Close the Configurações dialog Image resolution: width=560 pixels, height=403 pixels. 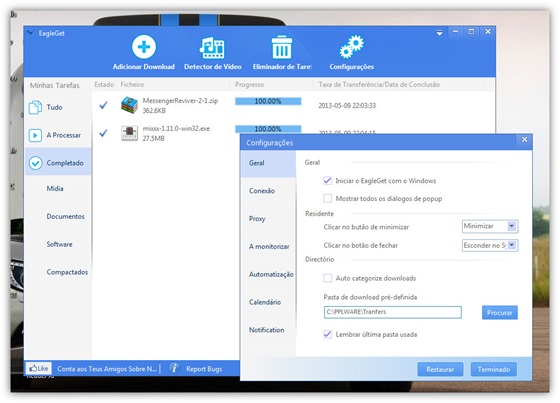524,140
